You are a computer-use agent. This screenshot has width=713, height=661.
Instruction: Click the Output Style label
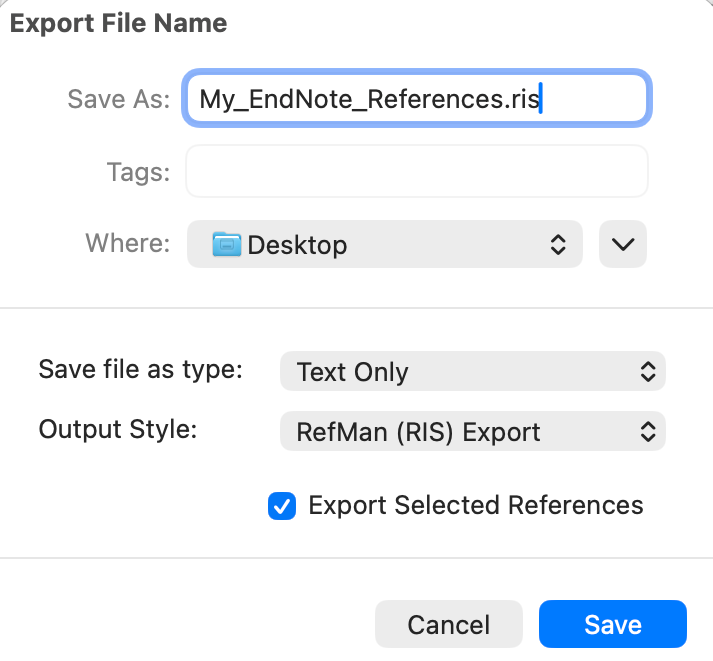(118, 429)
